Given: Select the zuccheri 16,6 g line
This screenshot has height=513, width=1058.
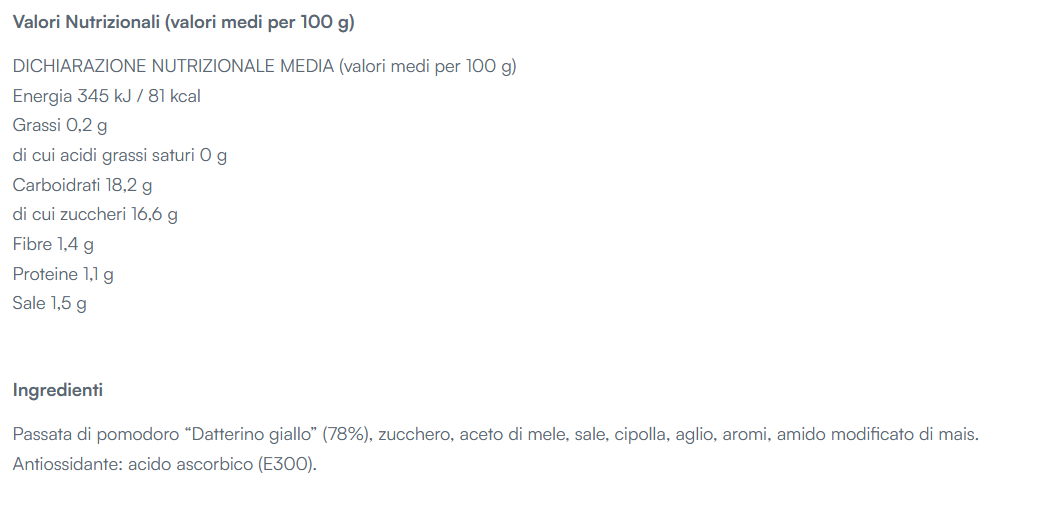Looking at the screenshot, I should (x=95, y=215).
